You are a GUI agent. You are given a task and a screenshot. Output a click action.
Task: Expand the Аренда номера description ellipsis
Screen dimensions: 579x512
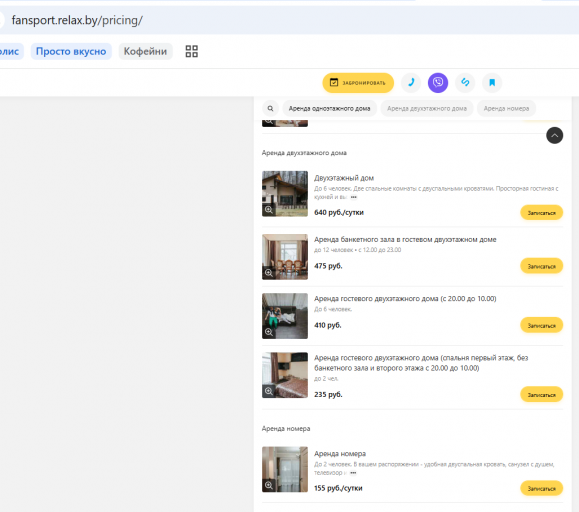[x=353, y=473]
